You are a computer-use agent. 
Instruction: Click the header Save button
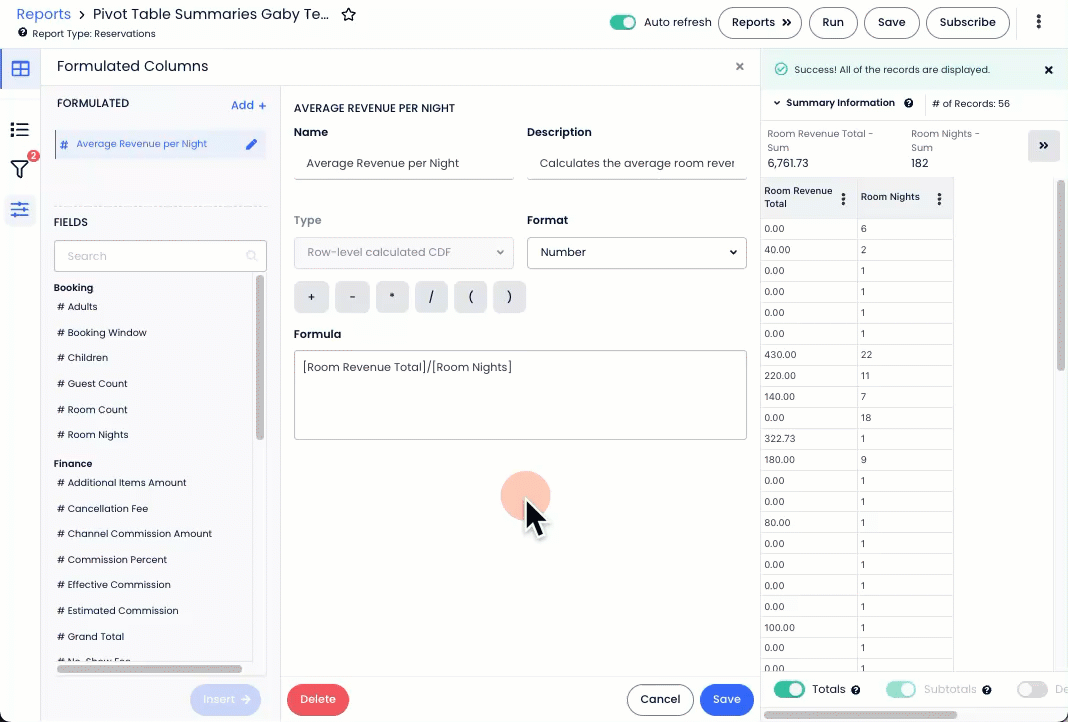click(x=892, y=22)
